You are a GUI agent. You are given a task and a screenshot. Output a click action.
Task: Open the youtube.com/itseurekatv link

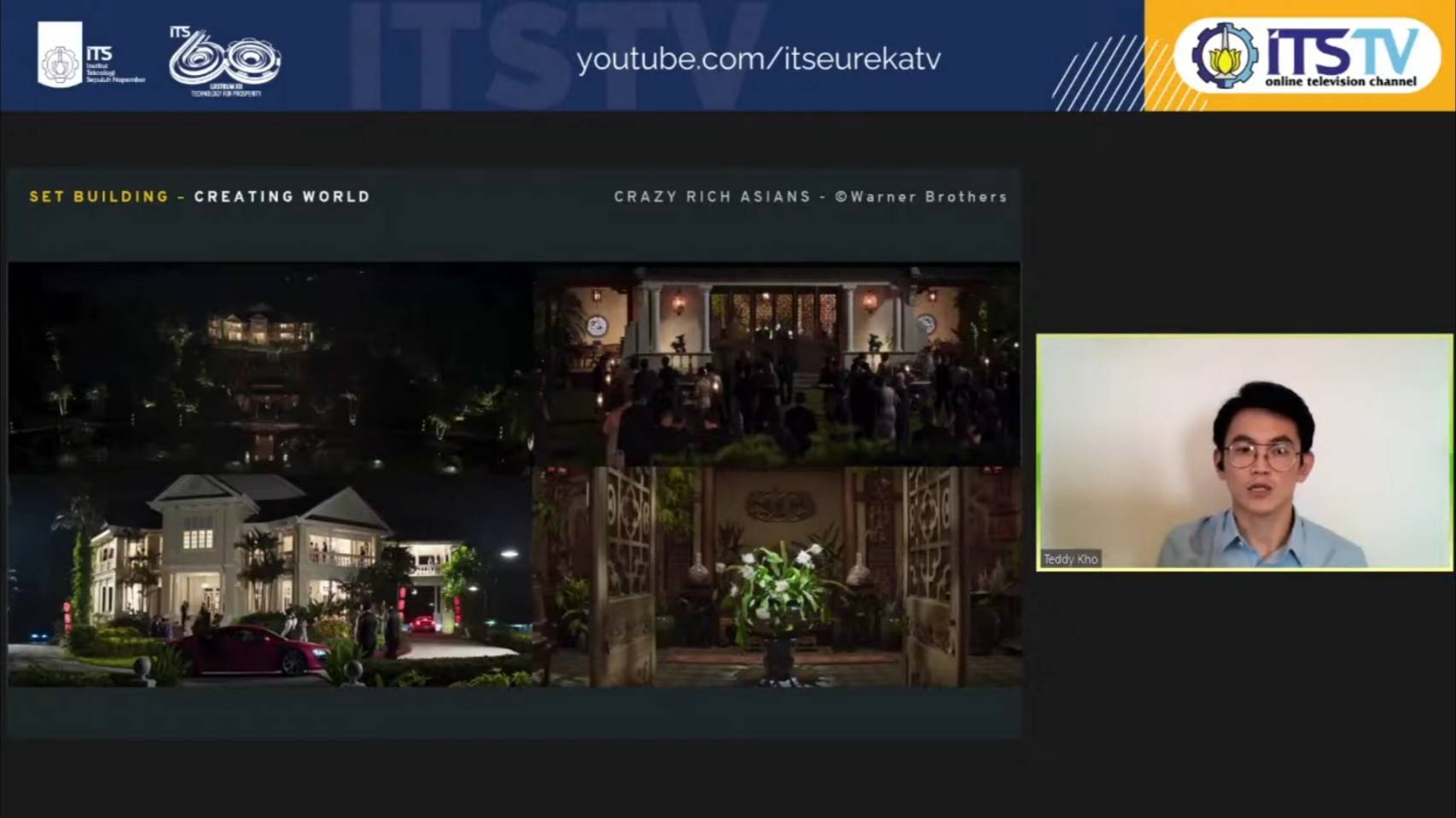pos(760,58)
